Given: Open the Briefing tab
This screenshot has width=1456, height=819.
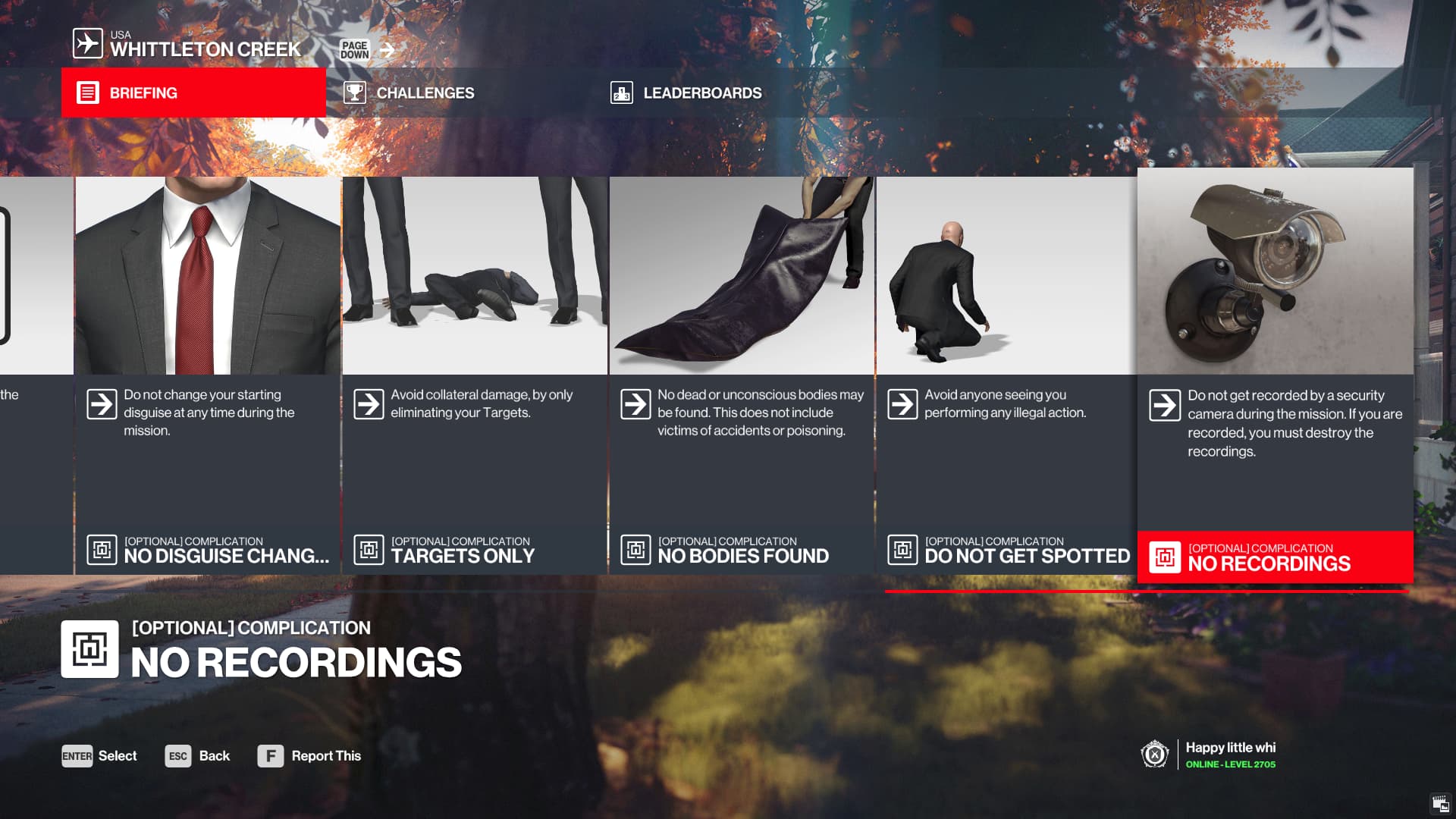Looking at the screenshot, I should (x=193, y=93).
